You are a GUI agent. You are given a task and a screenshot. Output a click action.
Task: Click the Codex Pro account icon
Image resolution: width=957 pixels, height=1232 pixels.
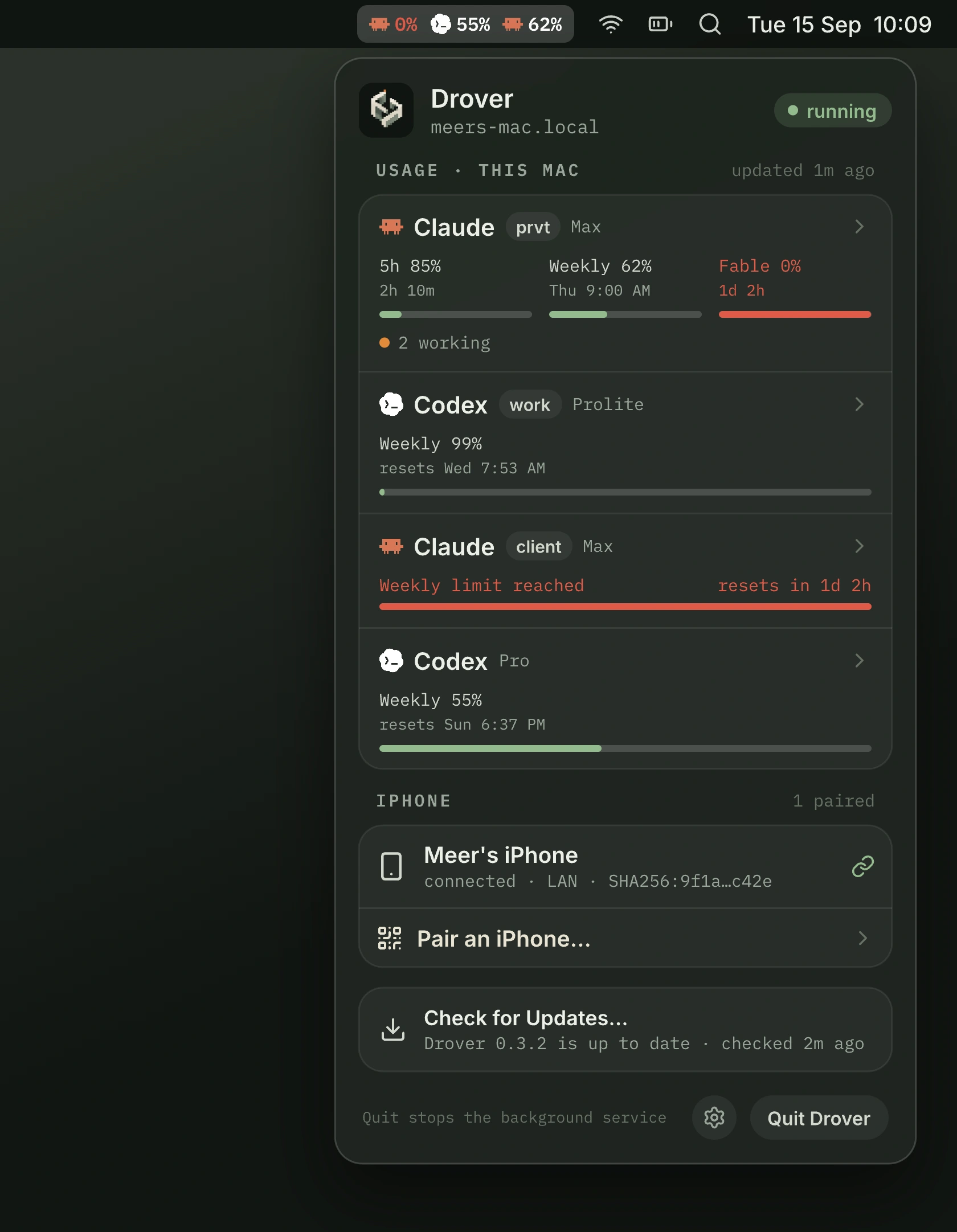[391, 661]
